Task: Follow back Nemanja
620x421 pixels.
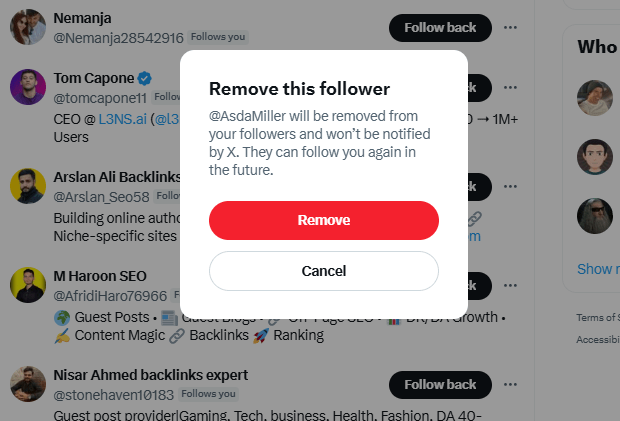Action: click(440, 27)
